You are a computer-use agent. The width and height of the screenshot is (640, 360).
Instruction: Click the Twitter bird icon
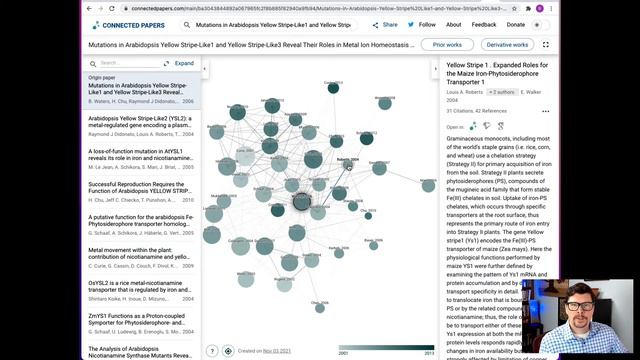pyautogui.click(x=411, y=25)
